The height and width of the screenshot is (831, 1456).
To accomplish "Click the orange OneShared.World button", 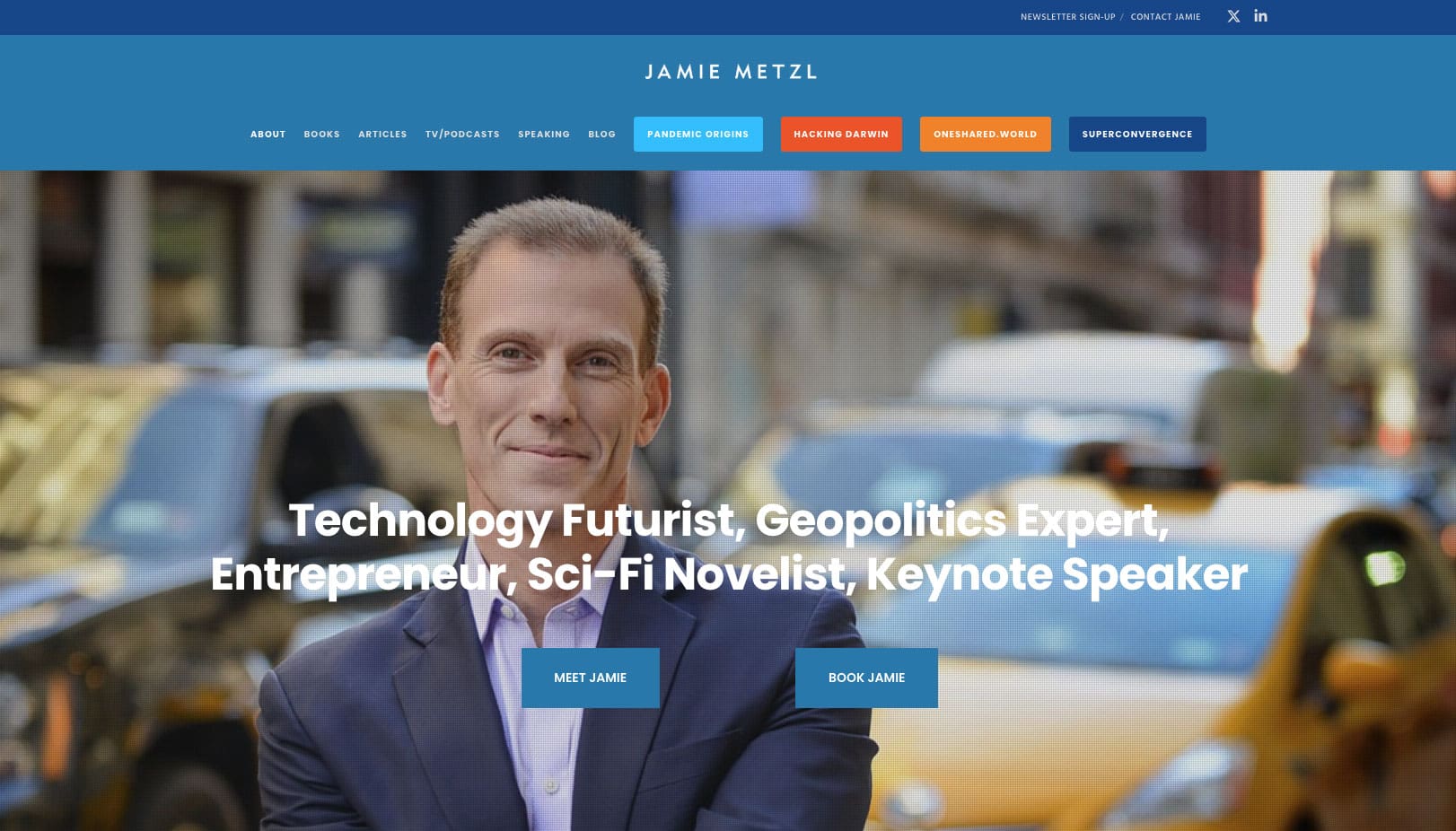I will pos(985,134).
